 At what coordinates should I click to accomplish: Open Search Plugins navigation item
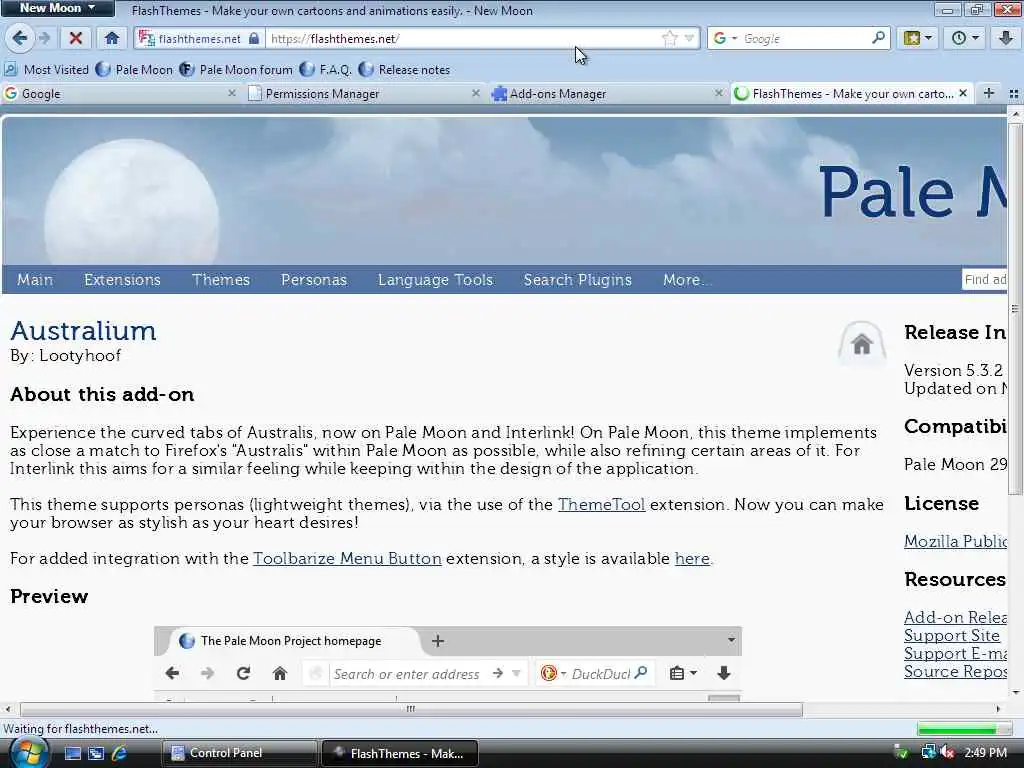[577, 280]
